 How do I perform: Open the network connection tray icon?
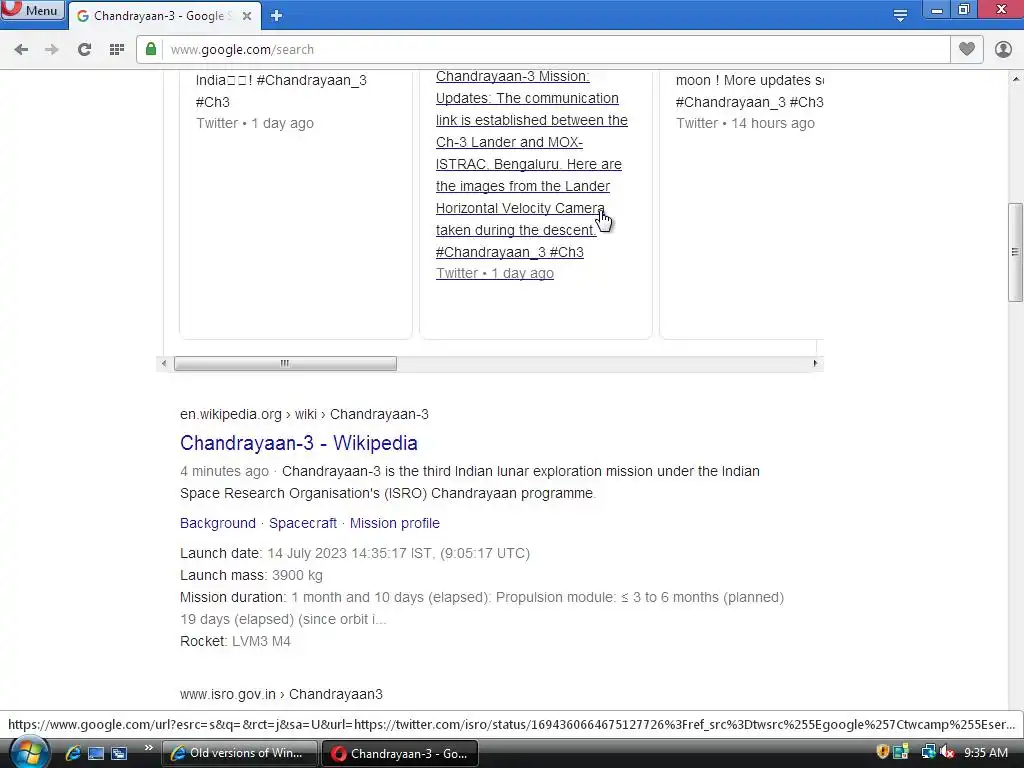(x=927, y=752)
